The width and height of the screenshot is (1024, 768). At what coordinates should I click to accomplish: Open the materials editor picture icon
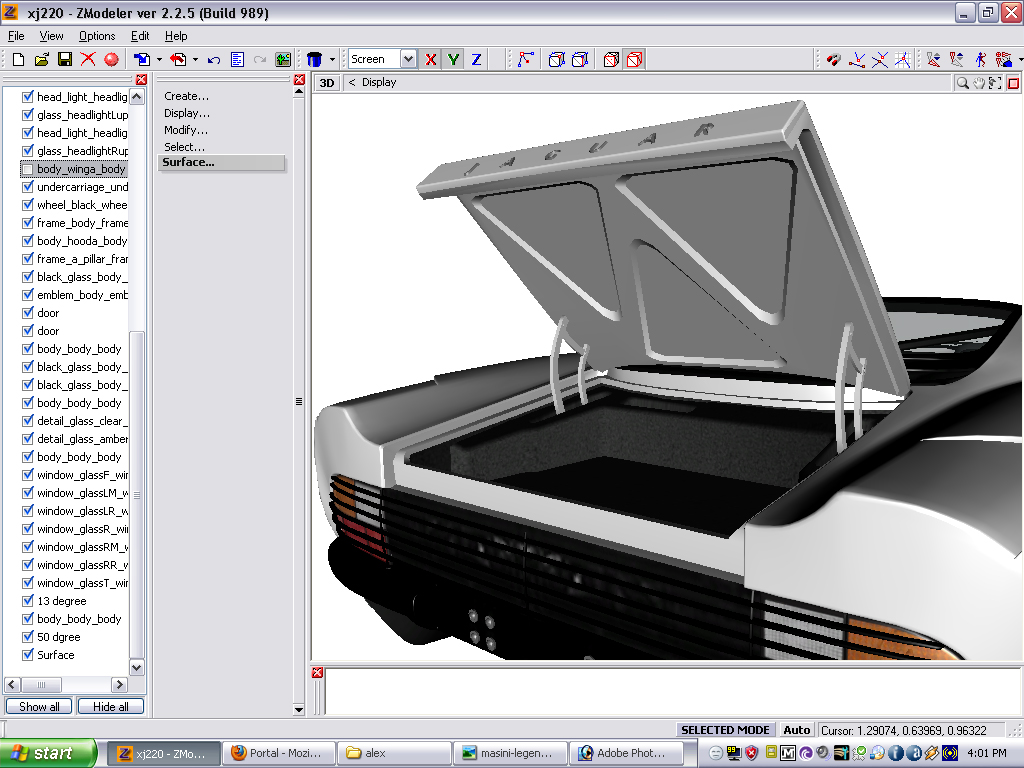pos(283,59)
